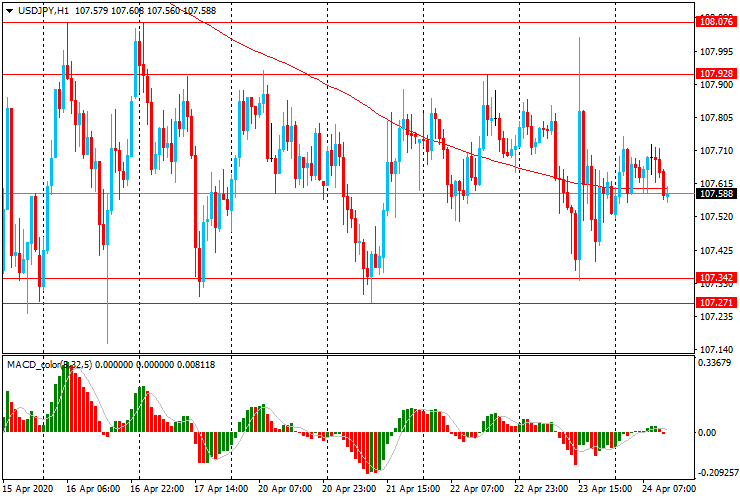This screenshot has height=500, width=740.
Task: Click the 16 Apr 22:00 time label
Action: pos(157,488)
